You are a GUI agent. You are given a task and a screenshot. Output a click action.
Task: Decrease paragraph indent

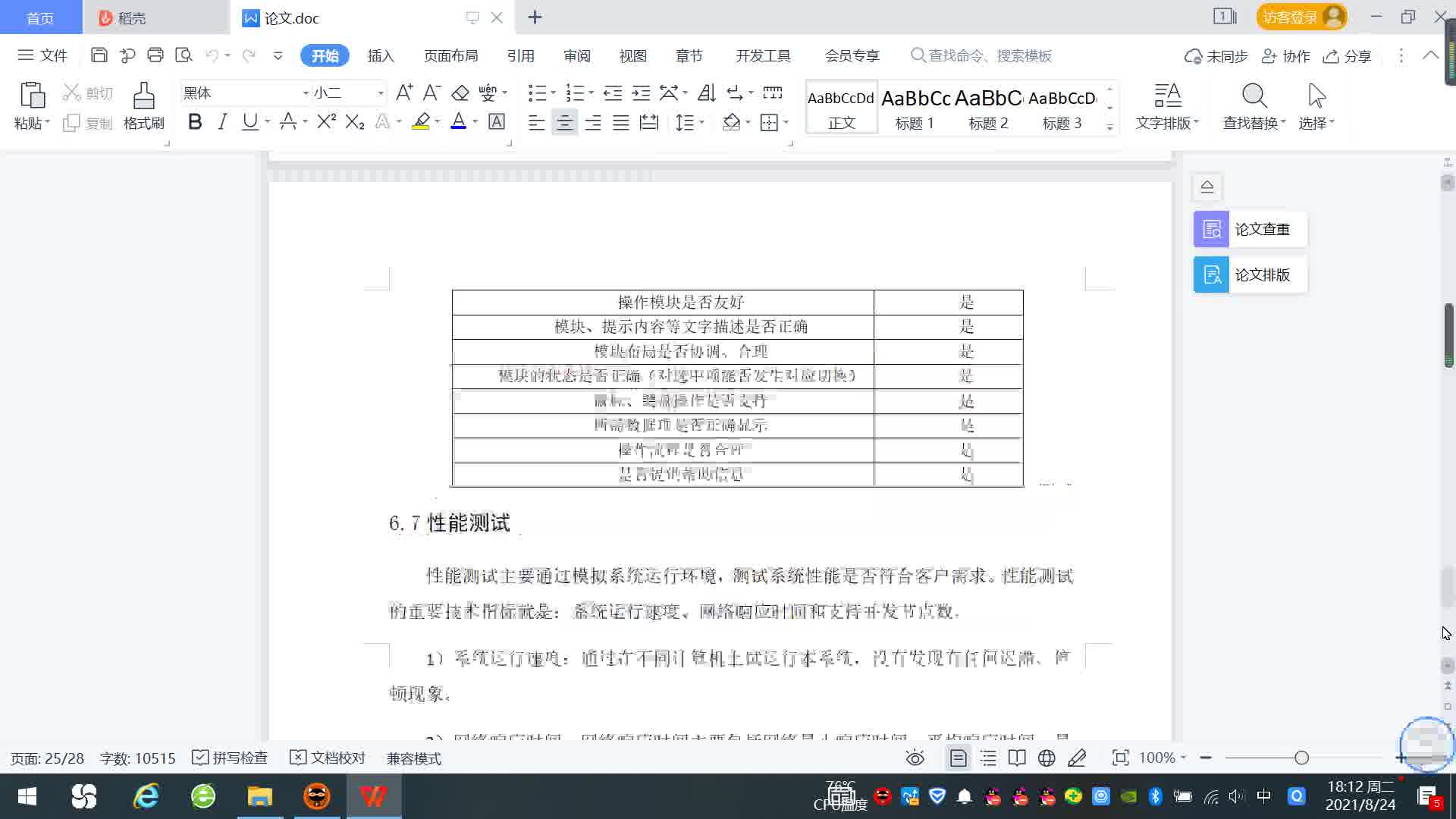coord(613,93)
